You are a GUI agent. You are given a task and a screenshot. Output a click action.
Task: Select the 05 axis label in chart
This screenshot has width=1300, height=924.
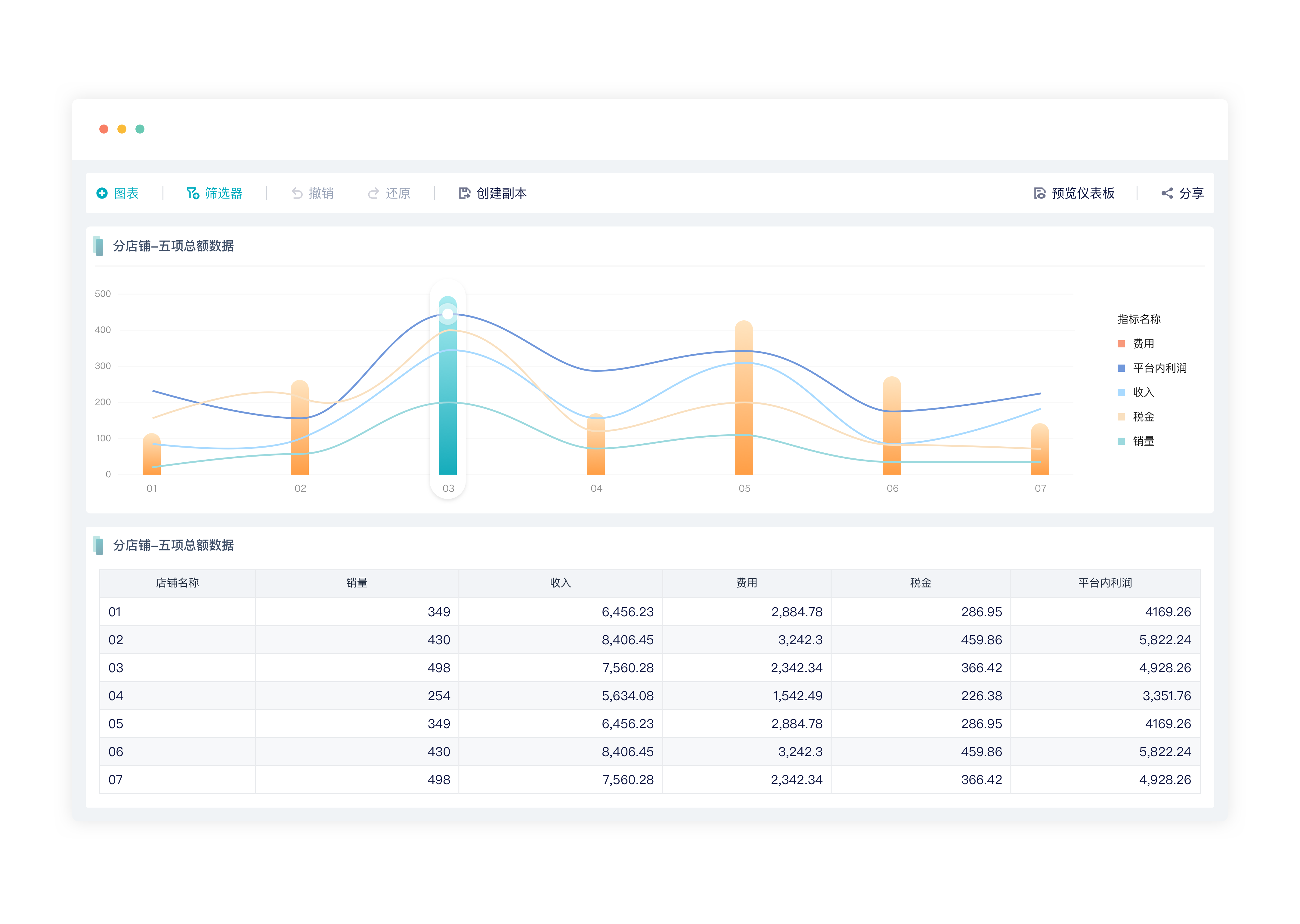point(744,488)
